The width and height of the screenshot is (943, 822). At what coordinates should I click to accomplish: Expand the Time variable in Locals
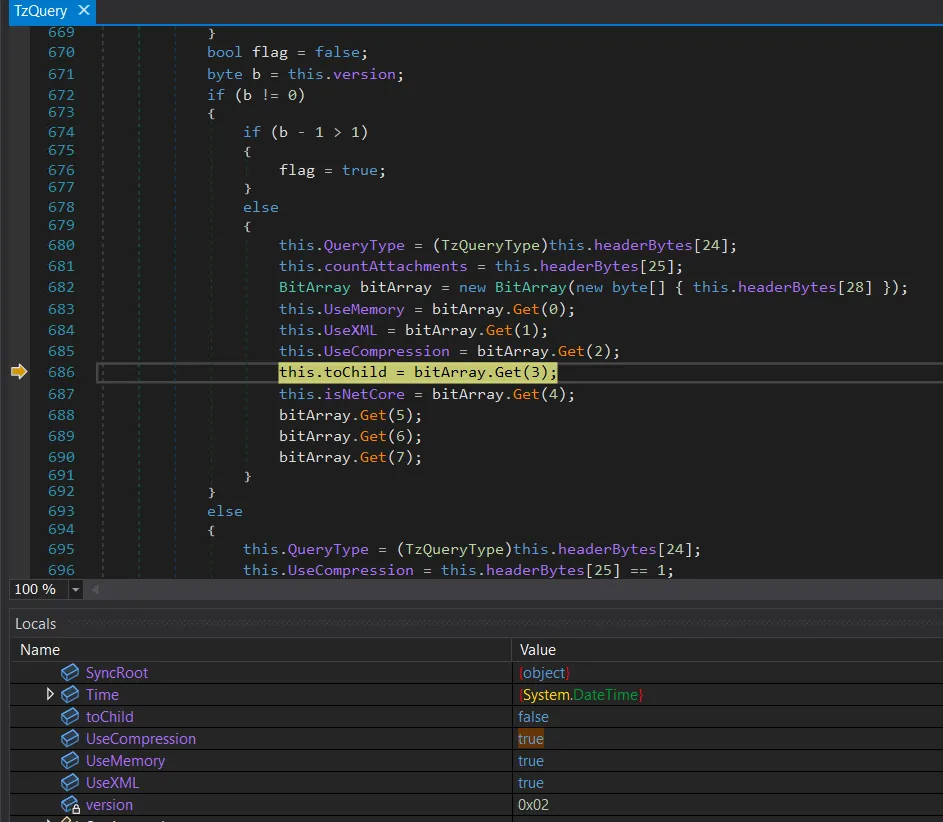(50, 695)
